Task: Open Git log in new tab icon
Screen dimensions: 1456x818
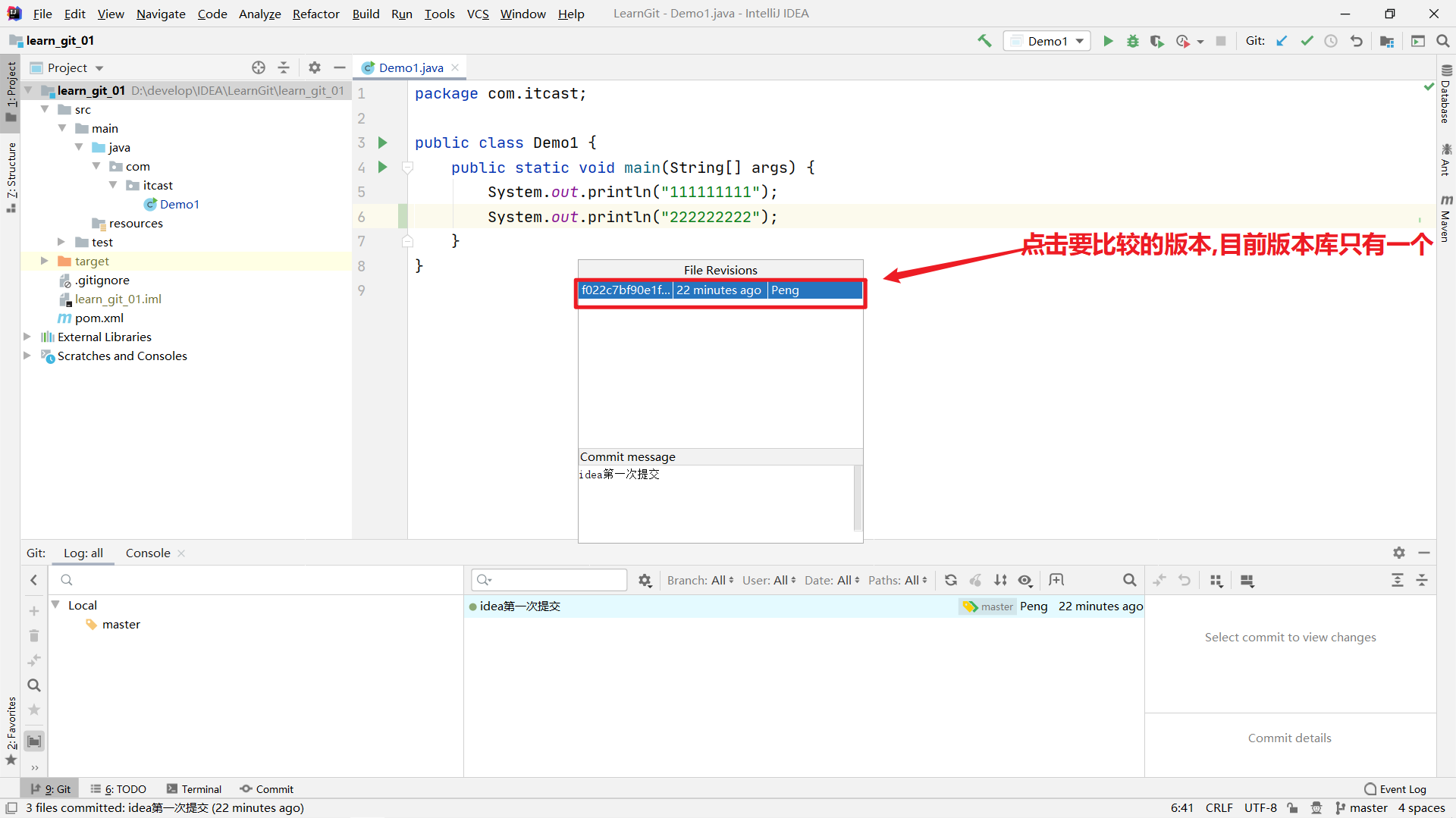Action: [x=1056, y=580]
